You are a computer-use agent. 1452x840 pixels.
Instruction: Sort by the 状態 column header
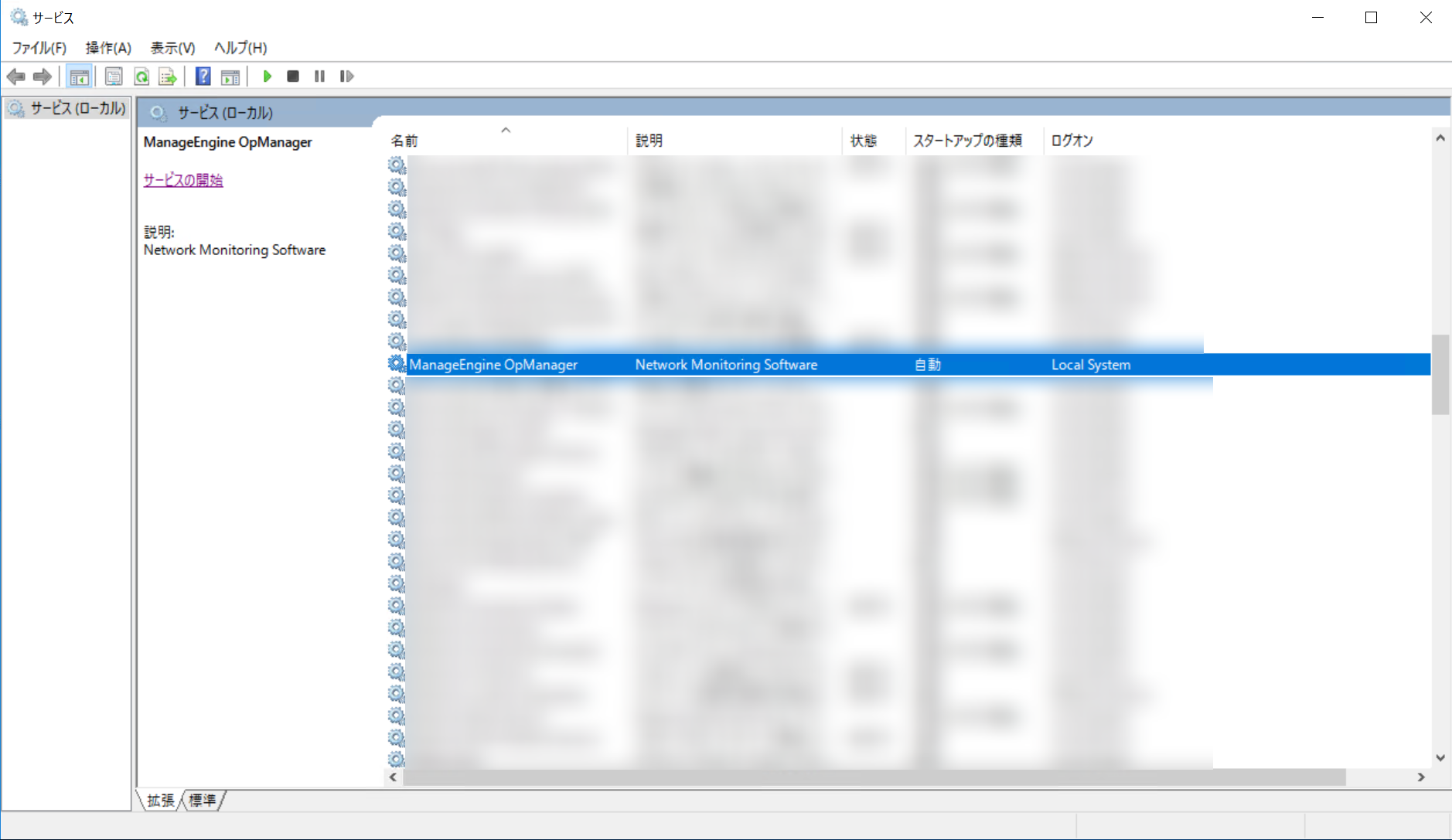pos(874,141)
